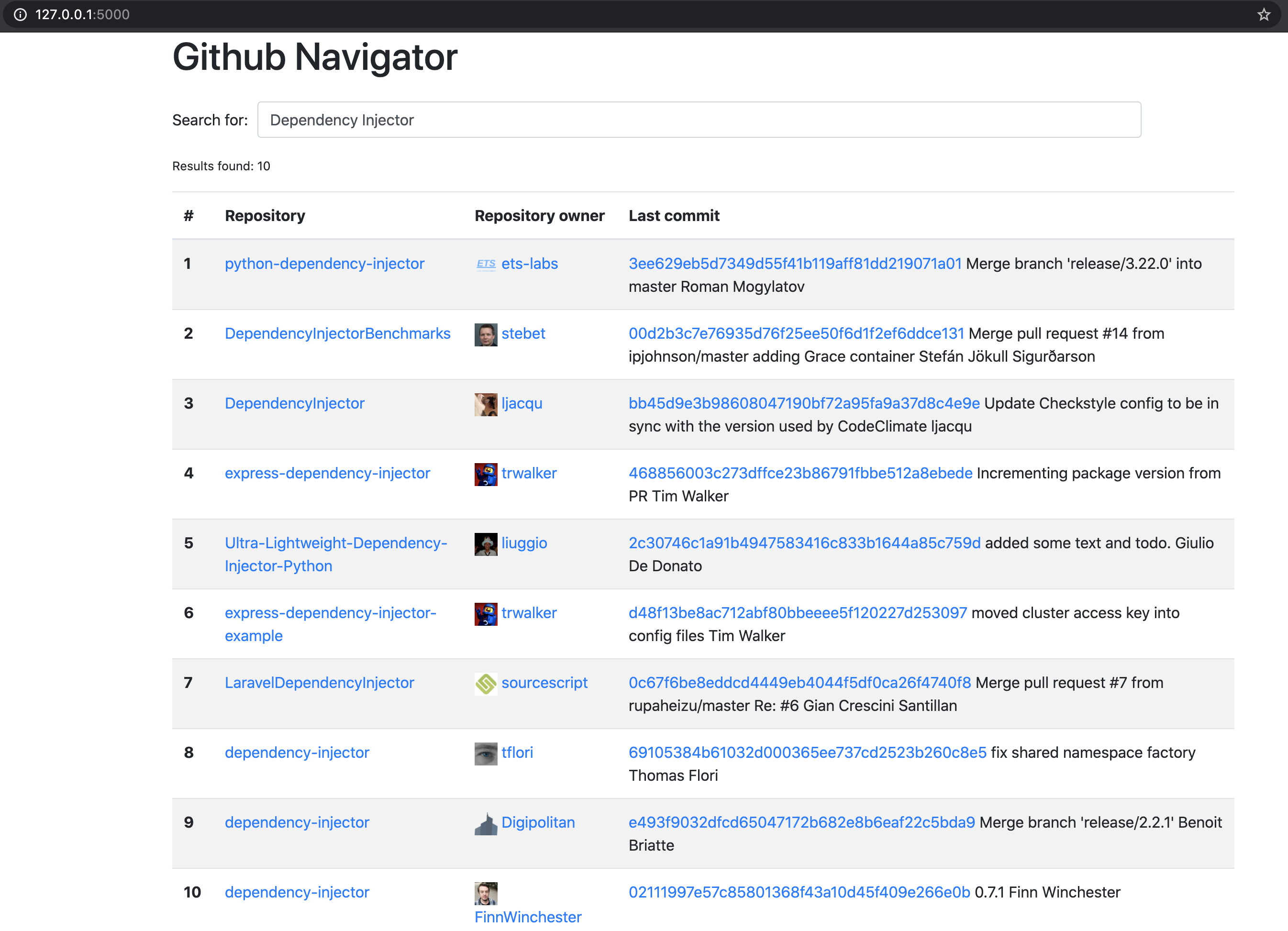This screenshot has width=1288, height=931.
Task: Open Ultra-Lightweight-Dependency-Injector-Python repo link
Action: click(335, 543)
